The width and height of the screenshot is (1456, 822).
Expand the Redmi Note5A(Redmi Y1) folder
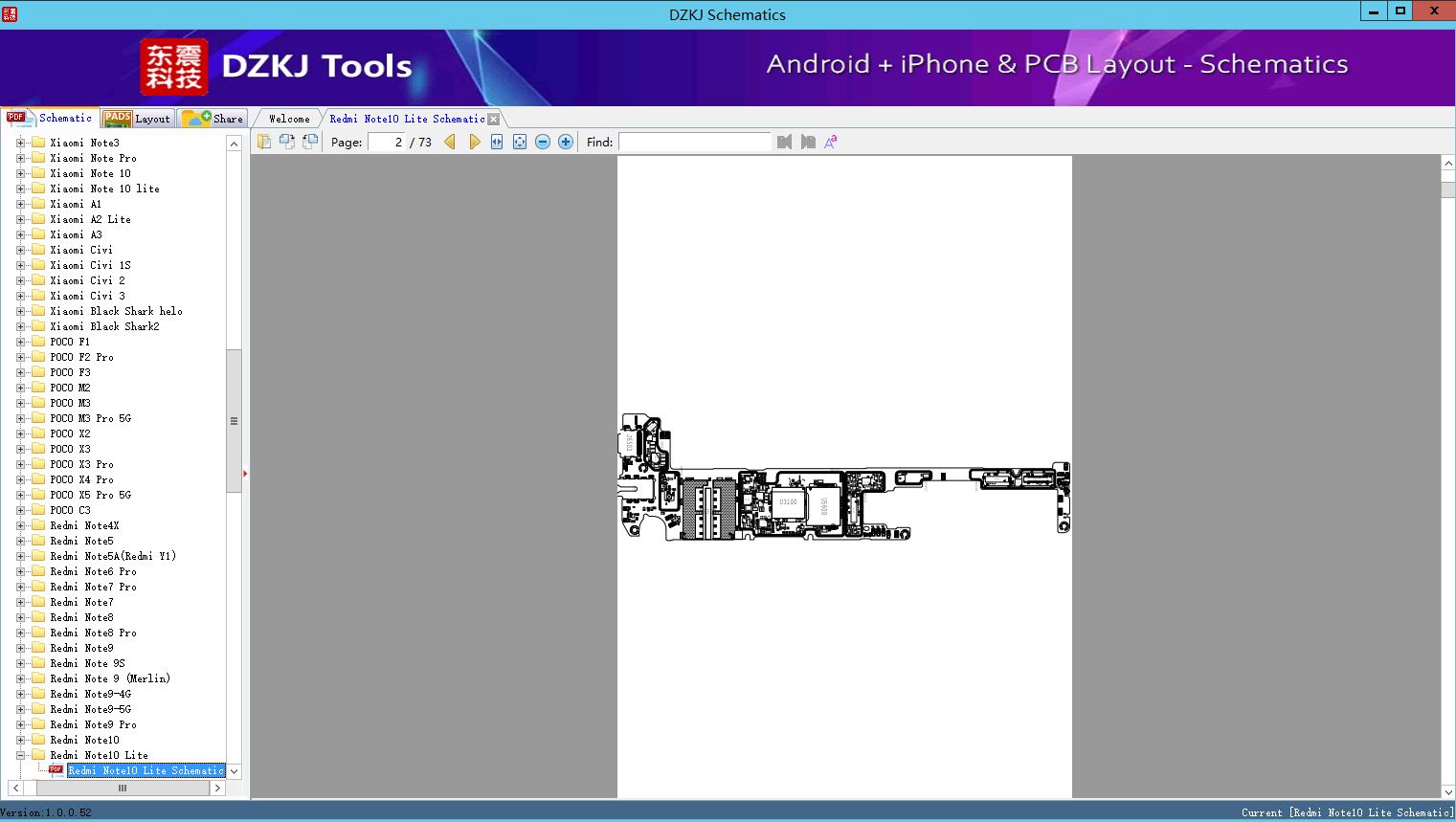[21, 556]
